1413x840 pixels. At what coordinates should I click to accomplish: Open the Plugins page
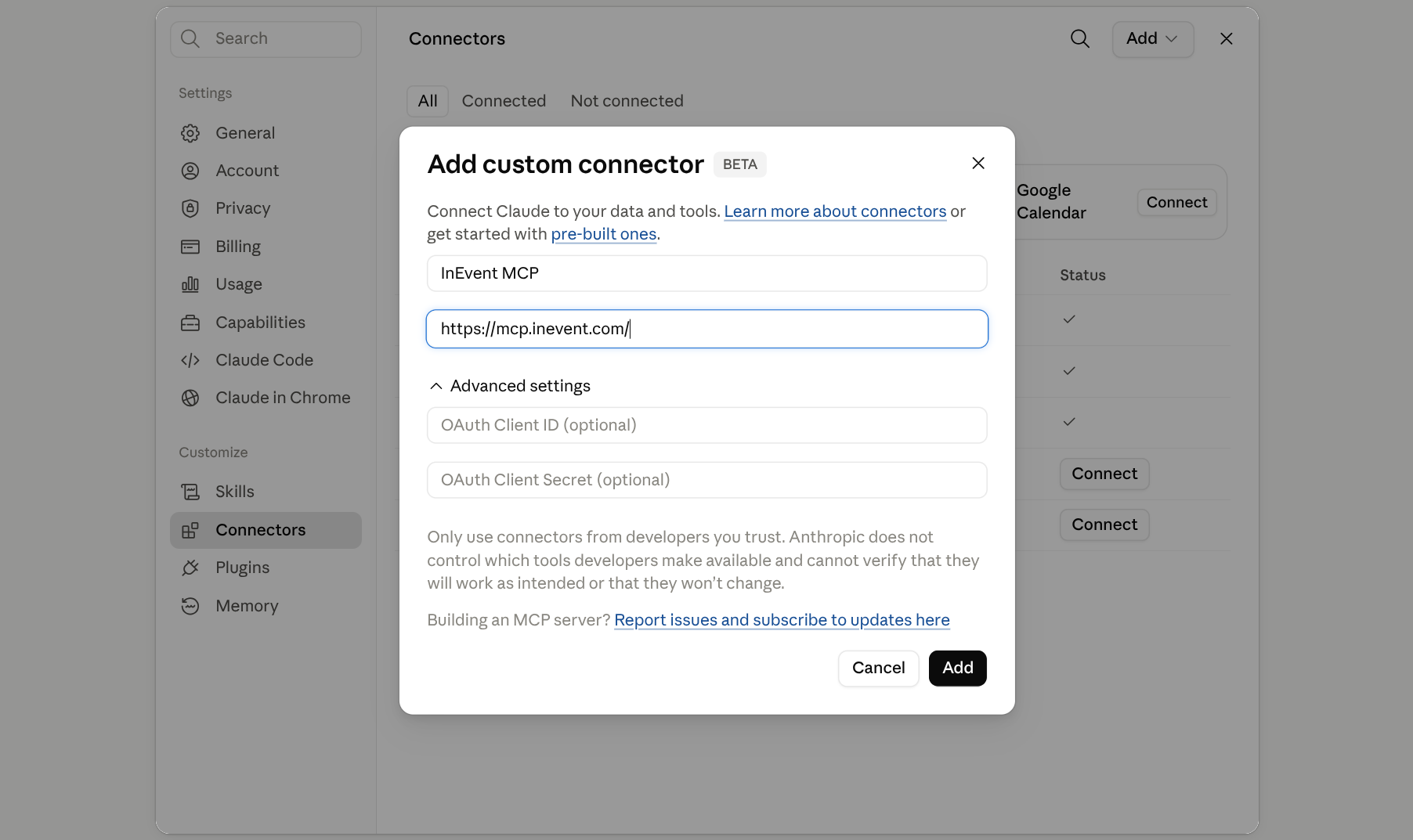[x=266, y=568]
